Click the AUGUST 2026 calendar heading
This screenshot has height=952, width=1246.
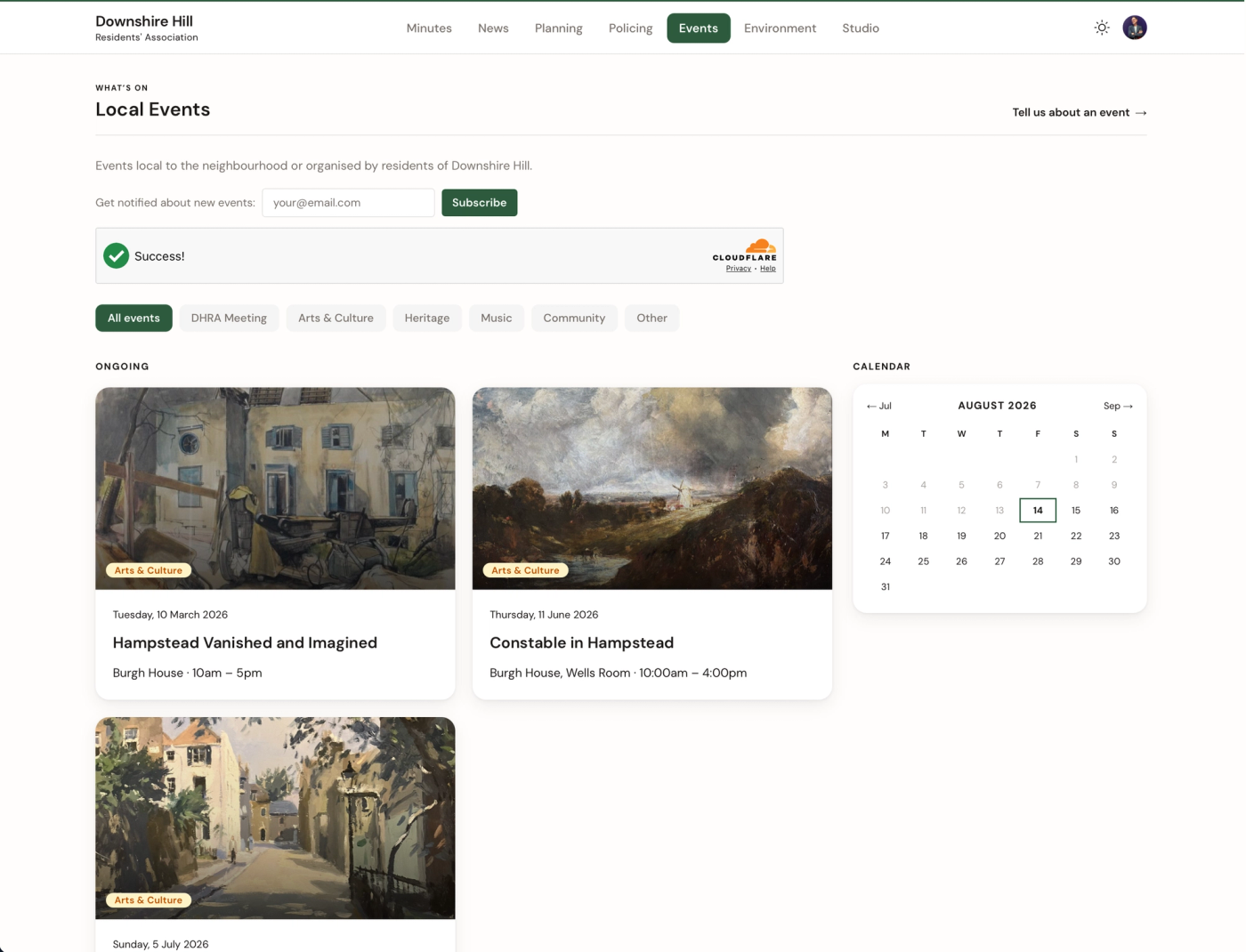[x=997, y=406]
